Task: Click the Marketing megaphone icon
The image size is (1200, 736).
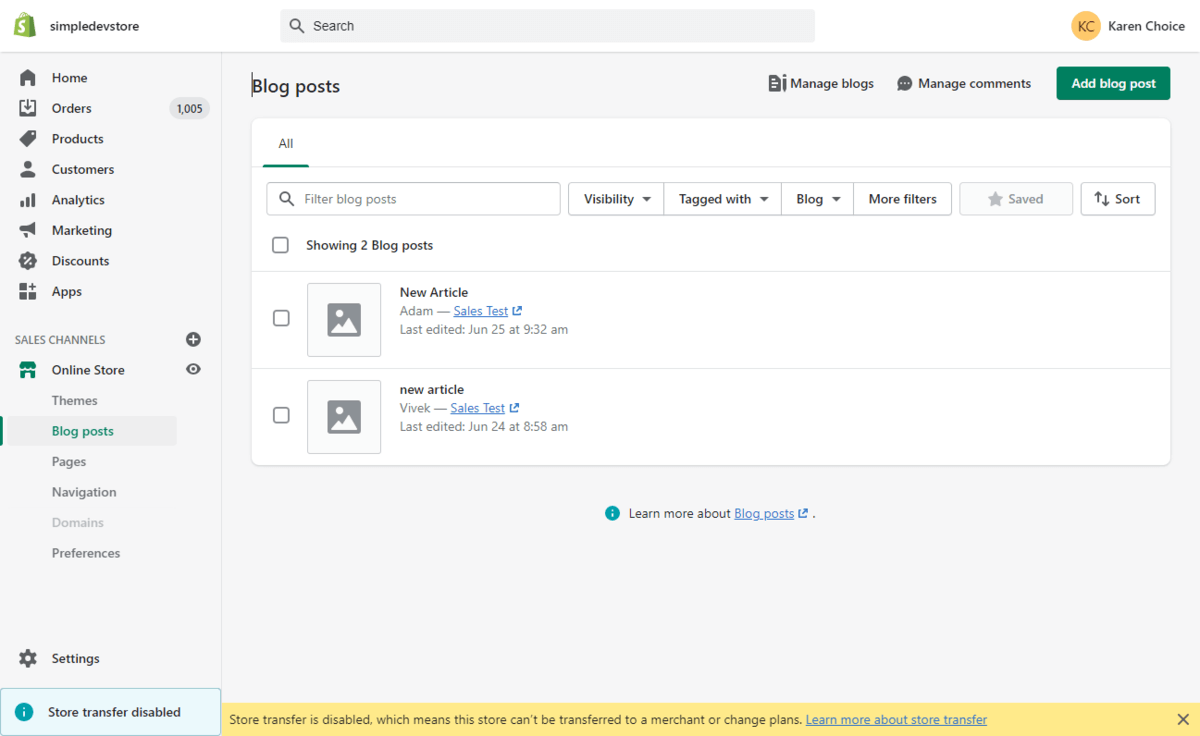Action: [28, 230]
